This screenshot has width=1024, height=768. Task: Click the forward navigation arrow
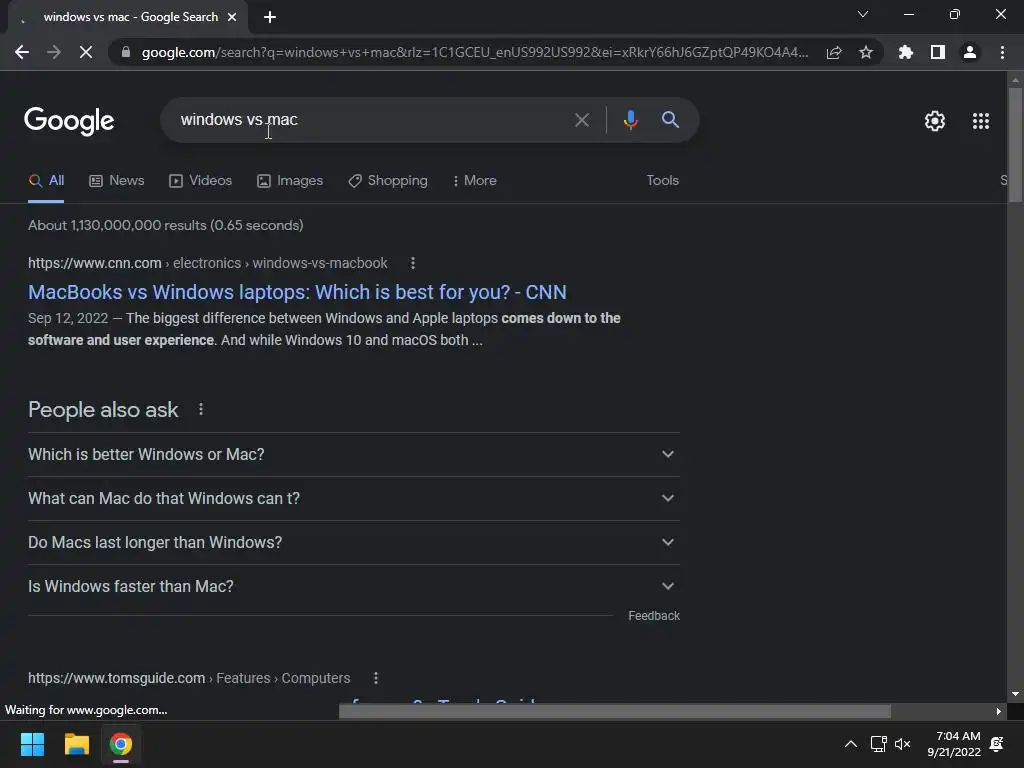coord(54,52)
